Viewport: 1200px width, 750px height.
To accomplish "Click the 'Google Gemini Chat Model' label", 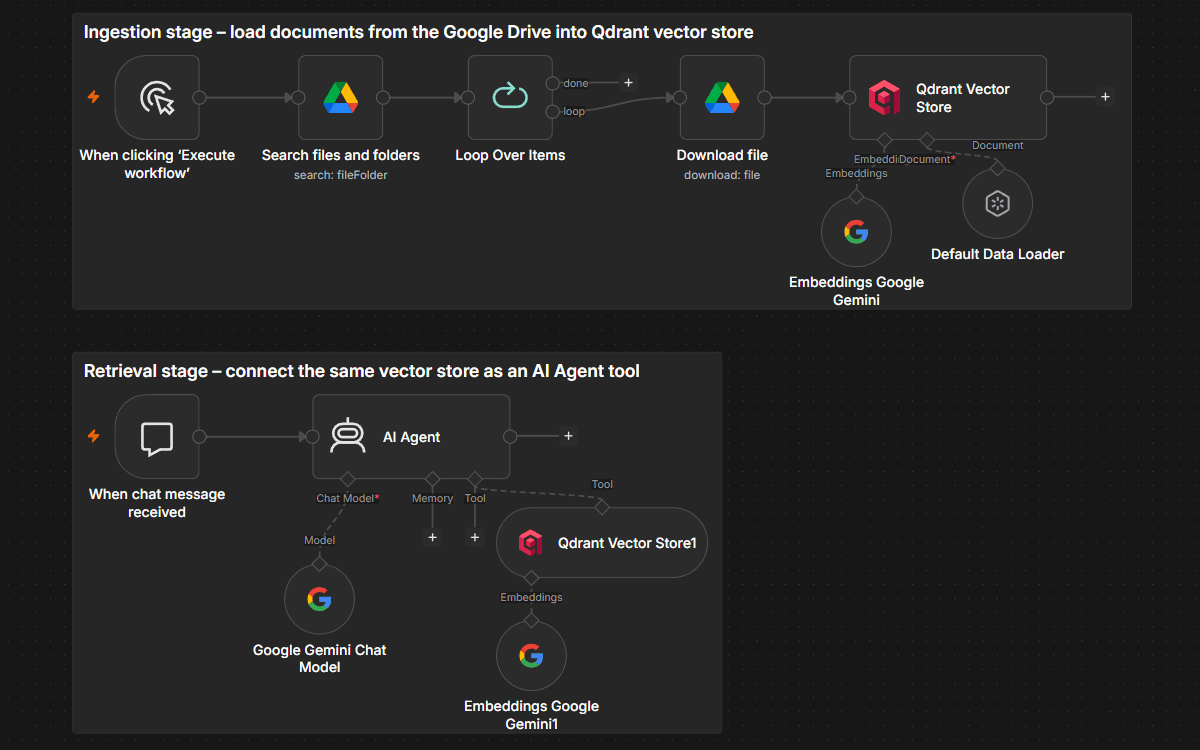I will click(319, 658).
